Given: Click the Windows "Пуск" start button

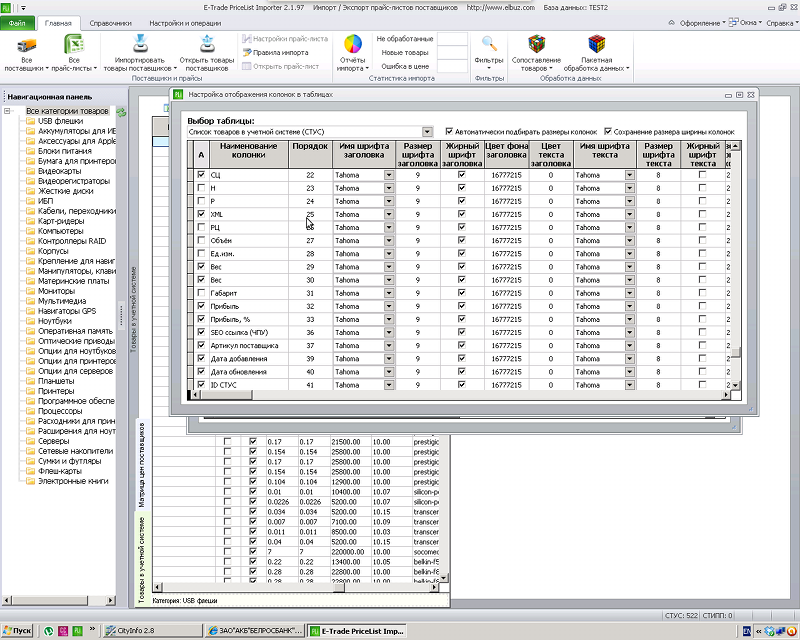Looking at the screenshot, I should tap(17, 631).
